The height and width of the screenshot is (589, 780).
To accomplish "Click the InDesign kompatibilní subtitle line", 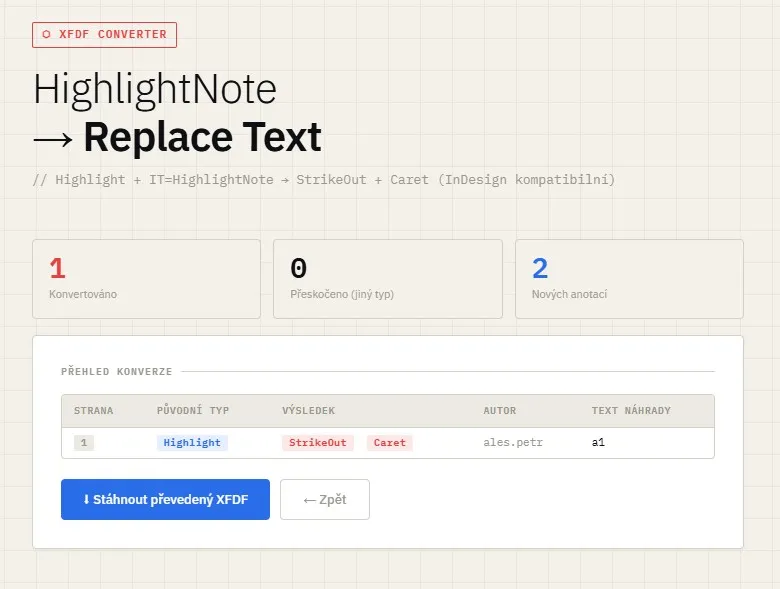I will (324, 180).
